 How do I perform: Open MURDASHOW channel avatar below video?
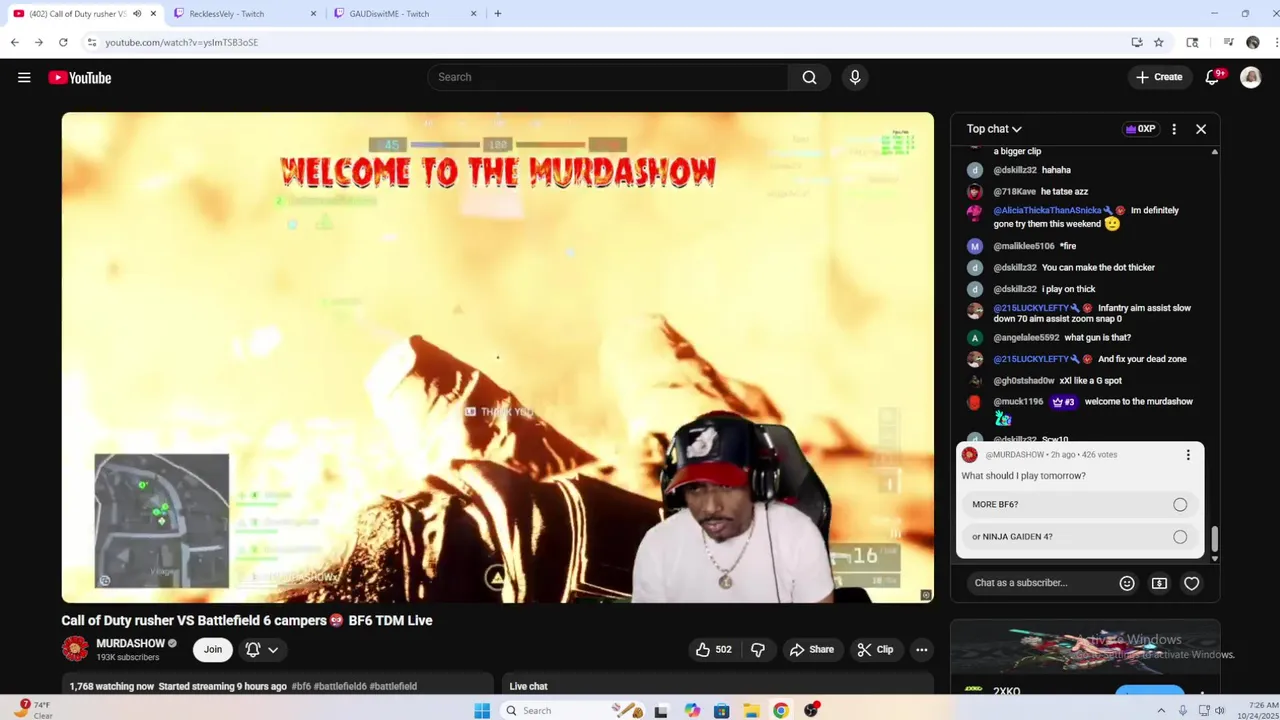[75, 649]
